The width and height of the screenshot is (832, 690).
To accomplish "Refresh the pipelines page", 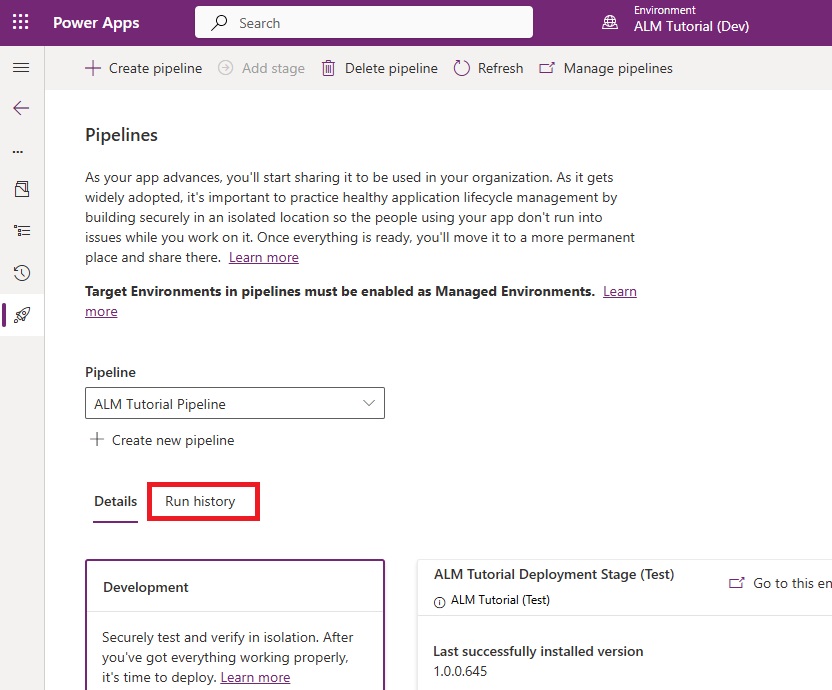I will [x=488, y=68].
